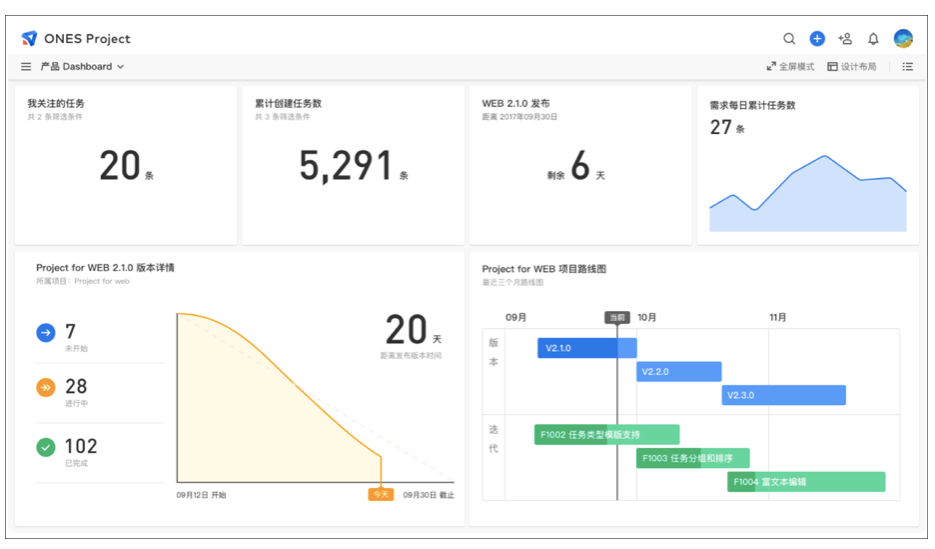Viewport: 935px width, 549px height.
Task: Select the 28 进行中 count
Action: (x=76, y=386)
